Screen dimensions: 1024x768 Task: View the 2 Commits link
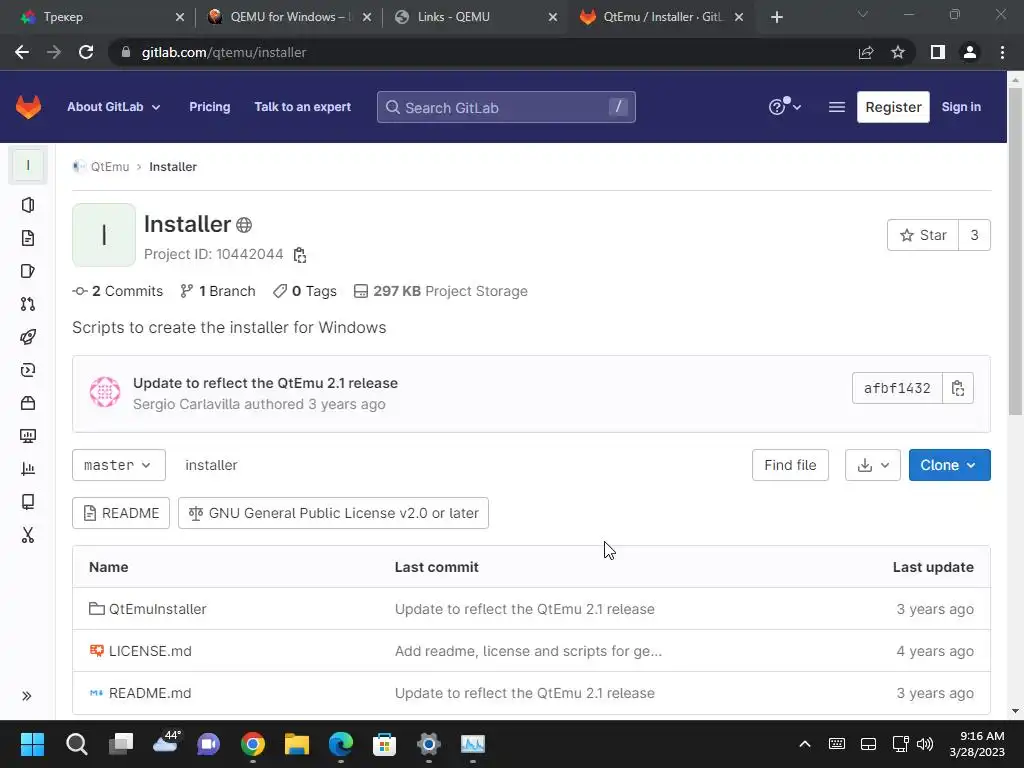pos(118,291)
